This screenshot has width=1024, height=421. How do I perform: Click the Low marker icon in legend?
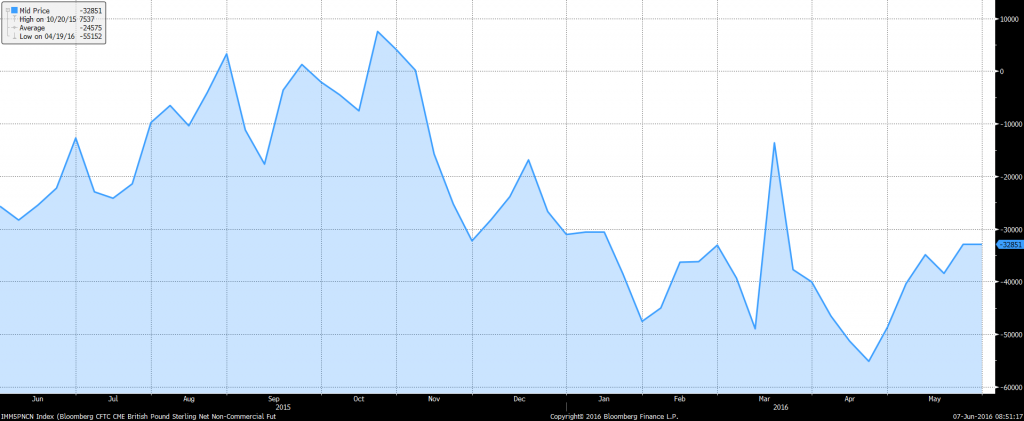[14, 37]
